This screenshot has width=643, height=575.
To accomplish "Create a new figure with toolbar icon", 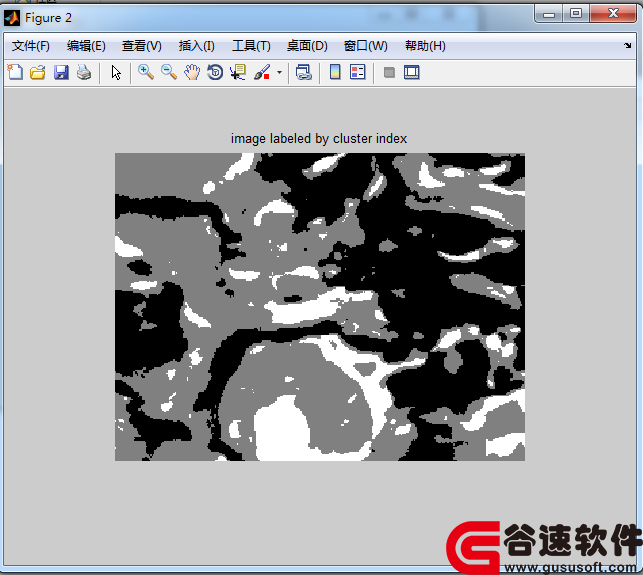I will [x=15, y=73].
